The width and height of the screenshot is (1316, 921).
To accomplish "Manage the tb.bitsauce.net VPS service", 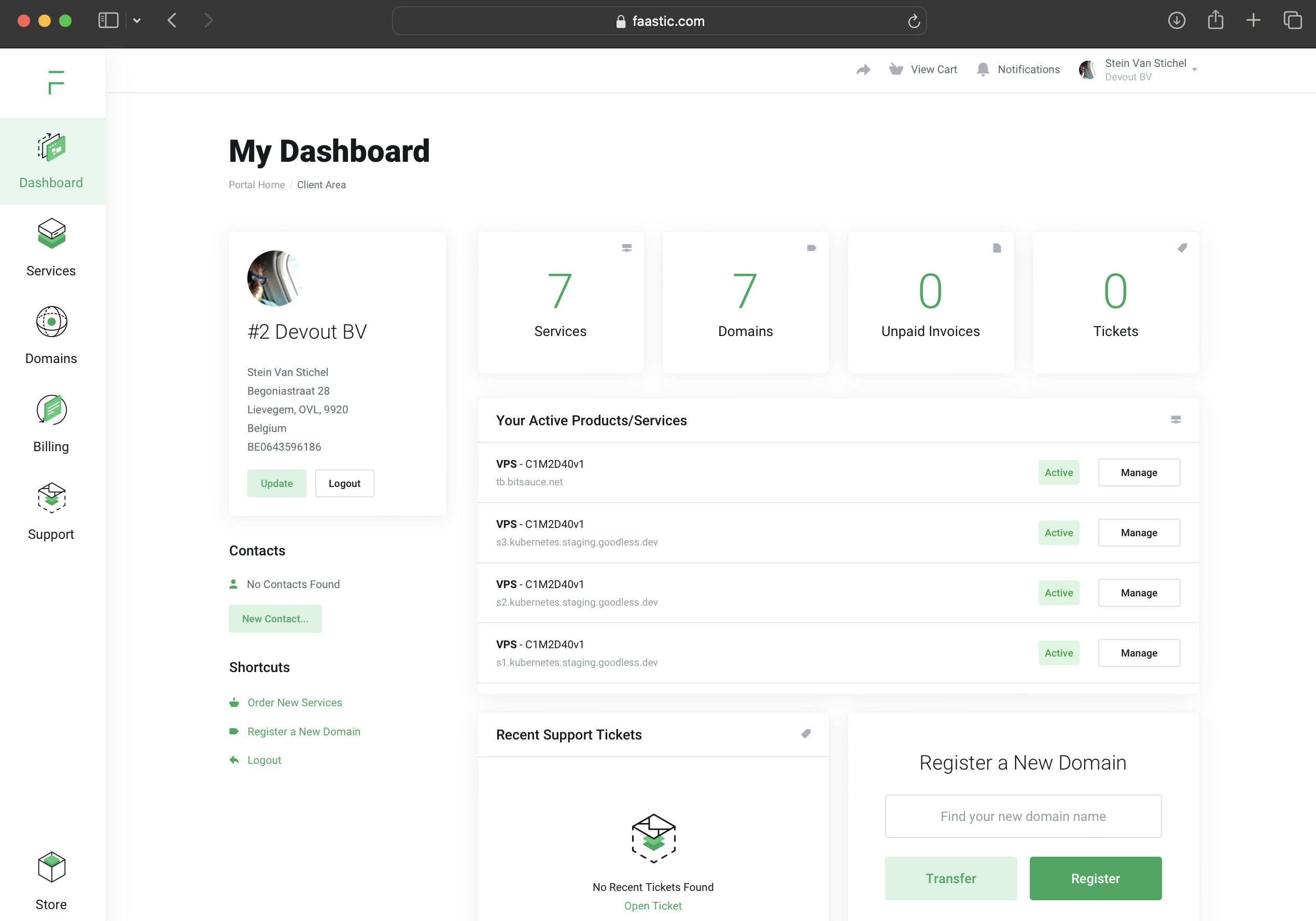I will pos(1138,472).
